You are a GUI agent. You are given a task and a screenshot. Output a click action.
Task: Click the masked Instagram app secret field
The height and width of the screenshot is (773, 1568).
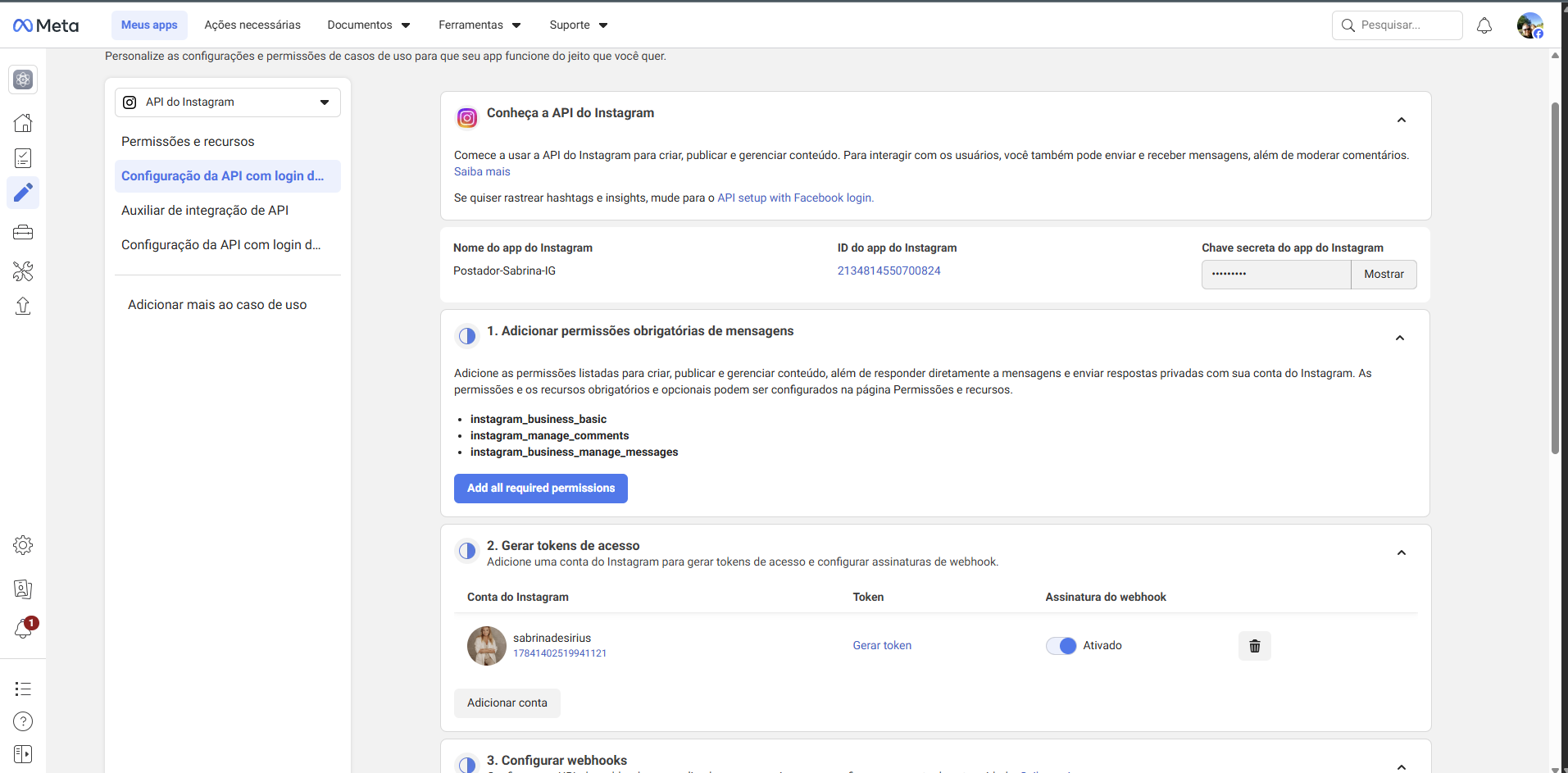pos(1276,275)
